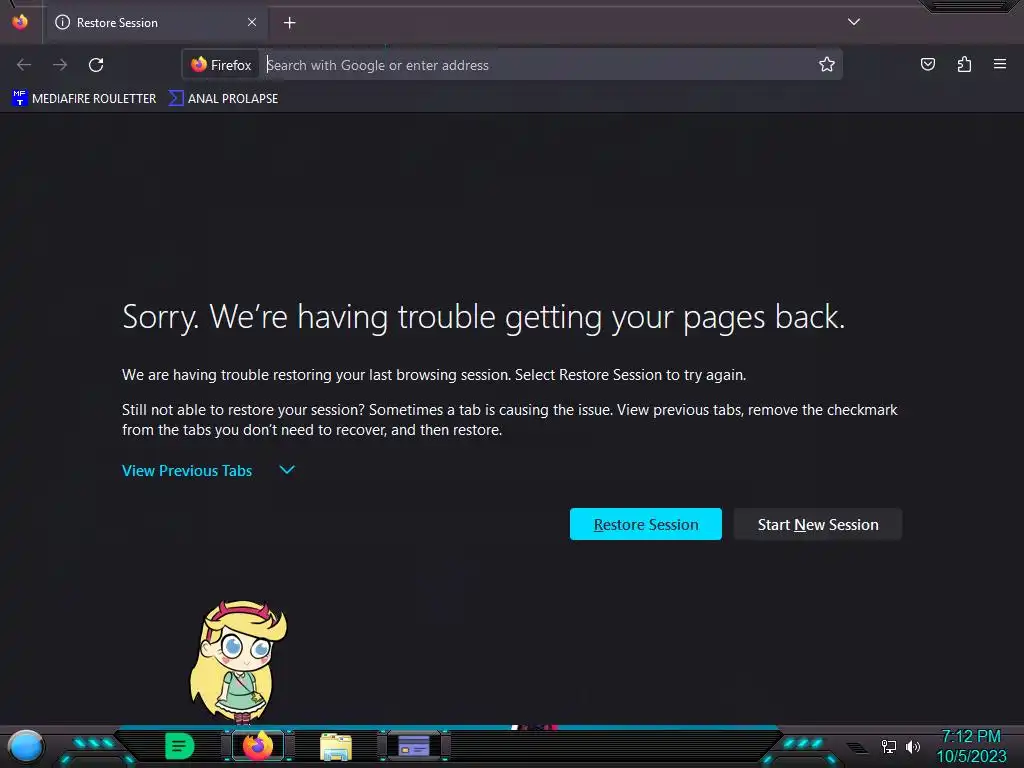
Task: Open a new tab with plus button
Action: tap(289, 23)
